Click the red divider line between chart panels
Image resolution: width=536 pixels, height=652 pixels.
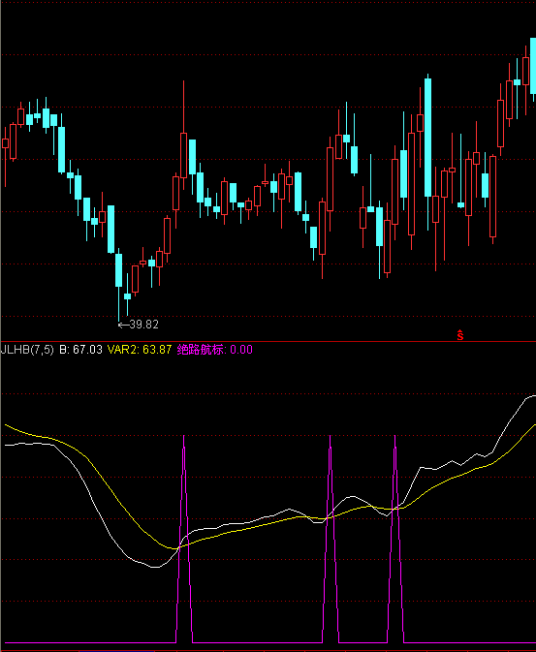click(268, 341)
